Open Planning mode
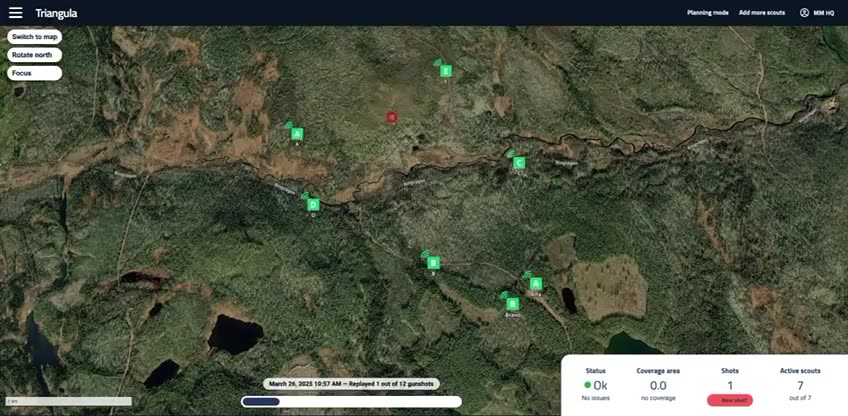This screenshot has height=416, width=848. (x=707, y=12)
